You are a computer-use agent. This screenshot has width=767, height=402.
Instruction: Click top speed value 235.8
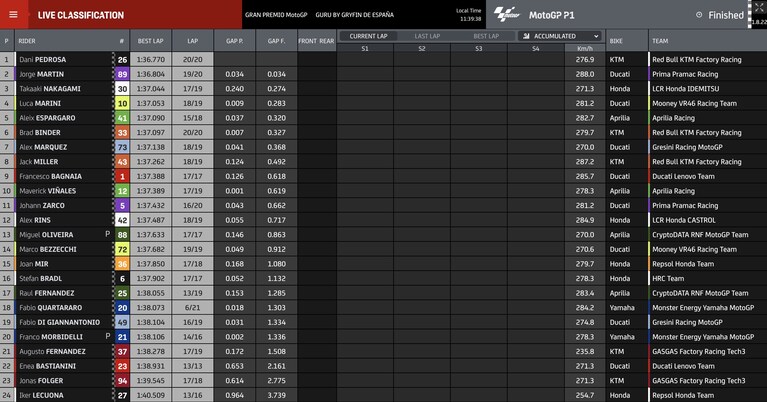click(x=585, y=352)
